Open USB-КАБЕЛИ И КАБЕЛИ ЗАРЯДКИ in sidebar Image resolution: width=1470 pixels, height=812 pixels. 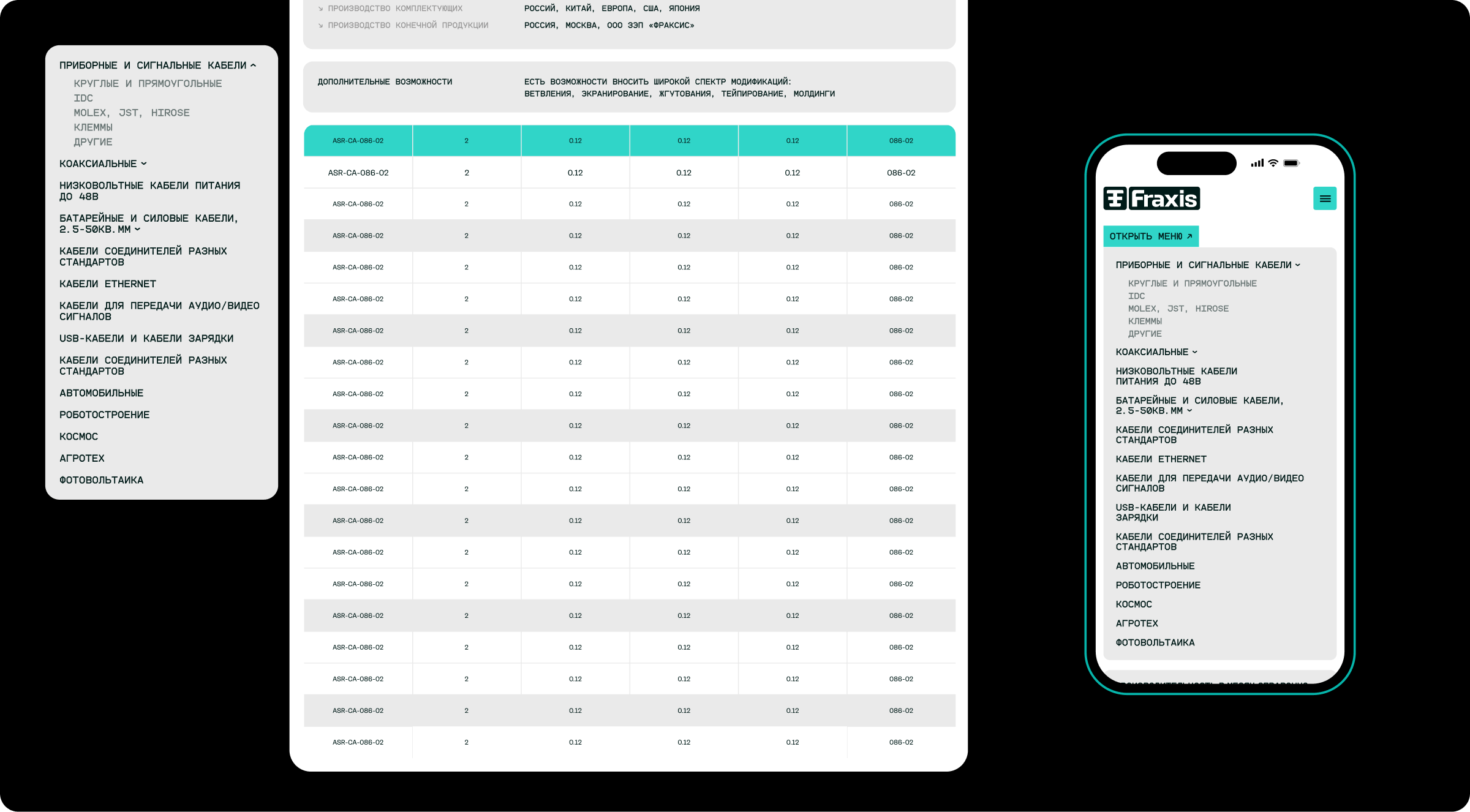[x=146, y=338]
